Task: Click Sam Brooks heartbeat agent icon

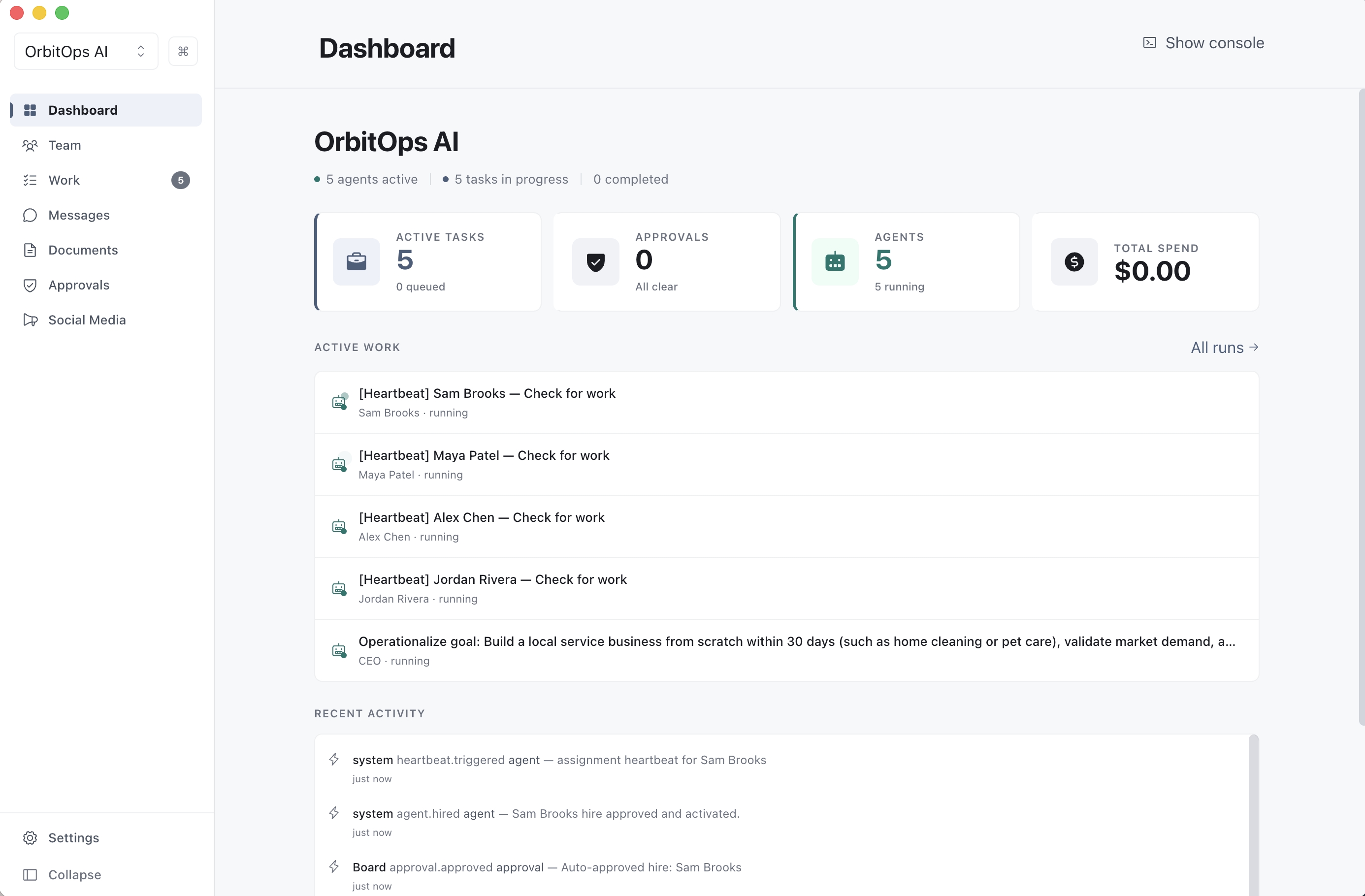Action: click(340, 402)
